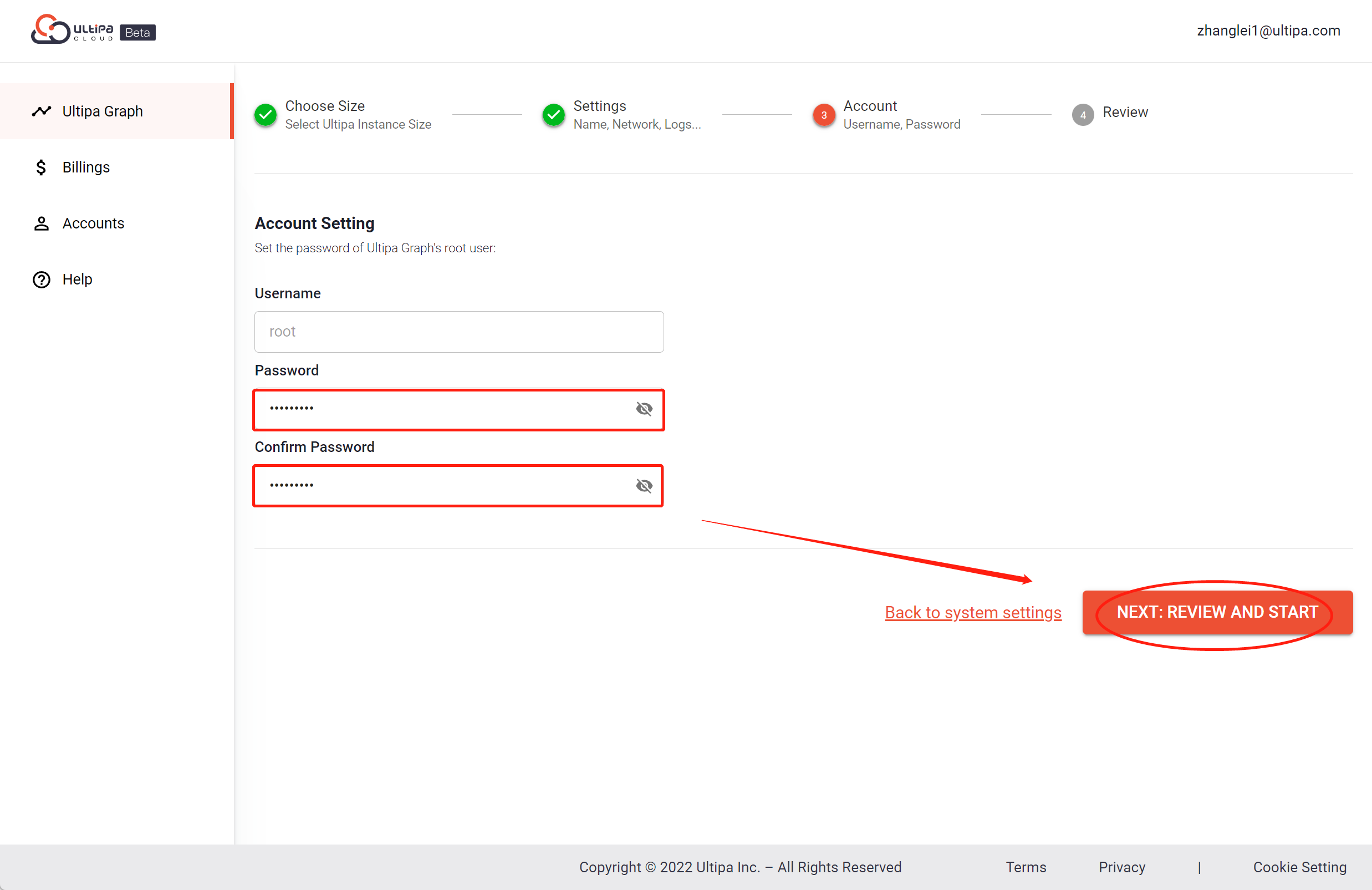
Task: Go to the Choose Size step label
Action: 324,105
